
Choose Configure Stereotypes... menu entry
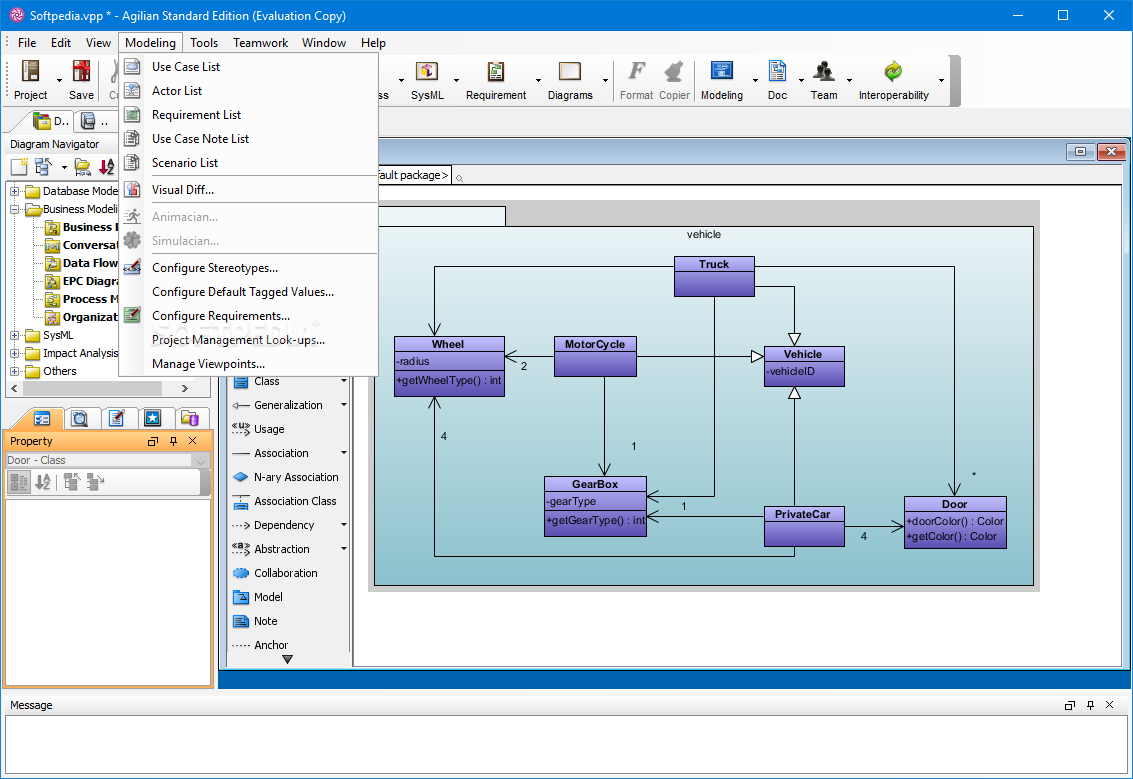coord(249,267)
